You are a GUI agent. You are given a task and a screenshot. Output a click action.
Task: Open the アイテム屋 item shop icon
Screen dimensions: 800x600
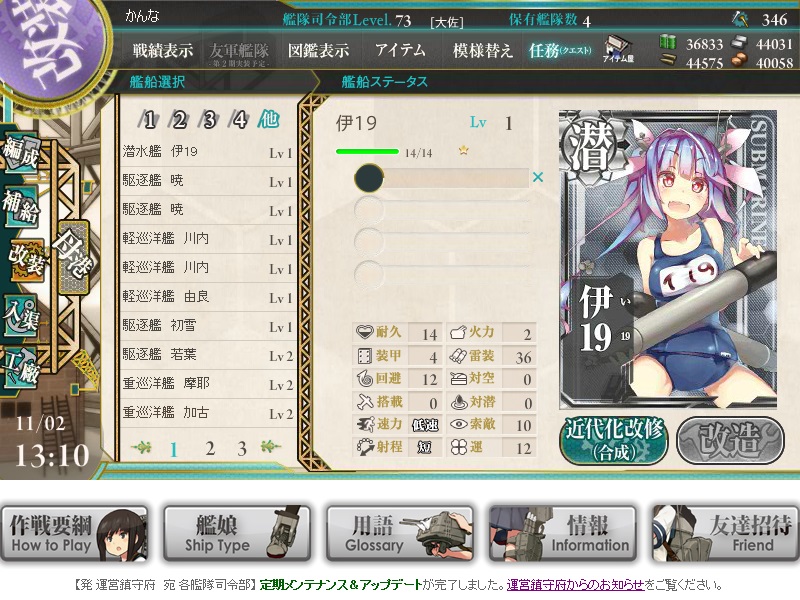[x=618, y=50]
